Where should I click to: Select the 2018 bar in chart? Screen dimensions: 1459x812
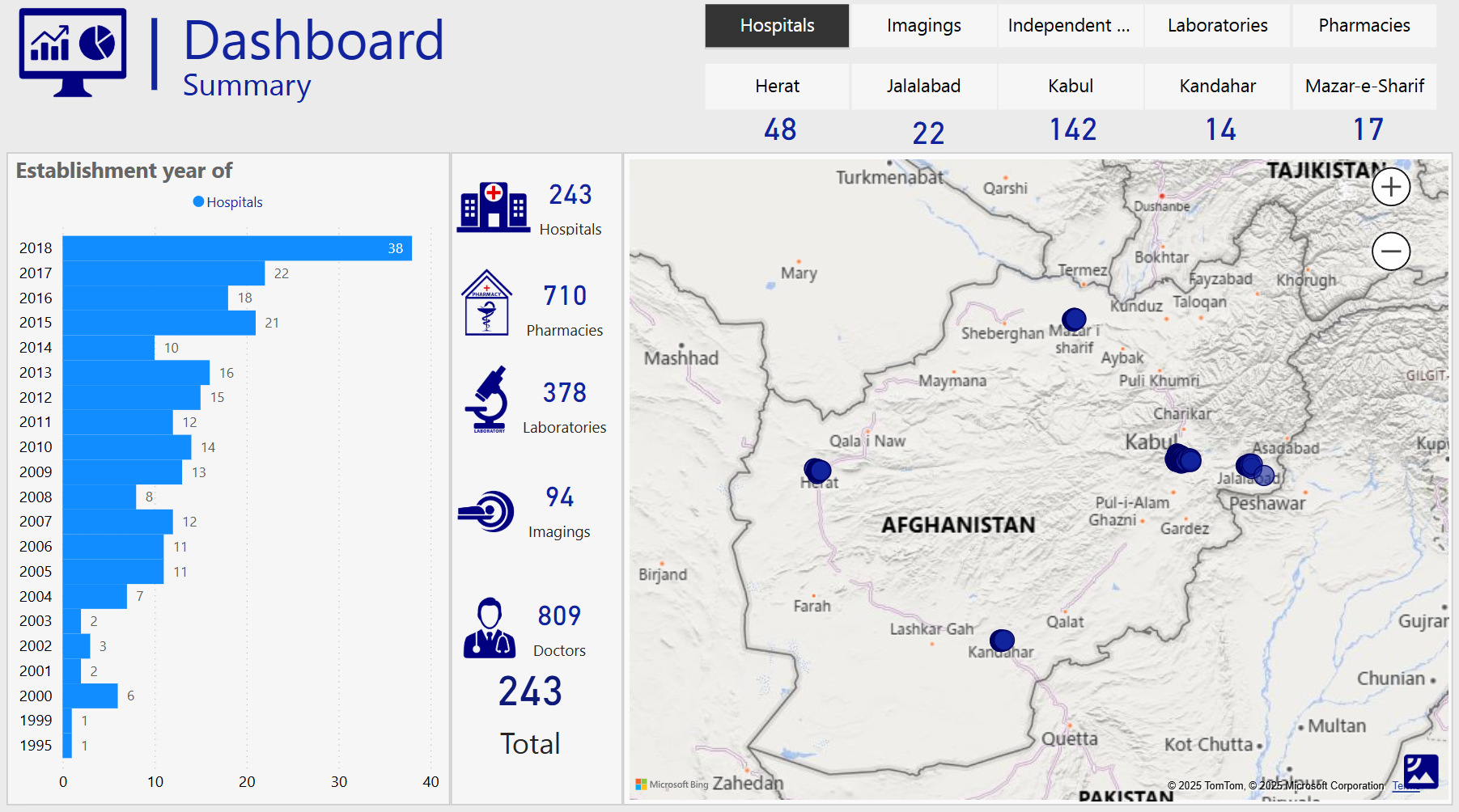(236, 248)
